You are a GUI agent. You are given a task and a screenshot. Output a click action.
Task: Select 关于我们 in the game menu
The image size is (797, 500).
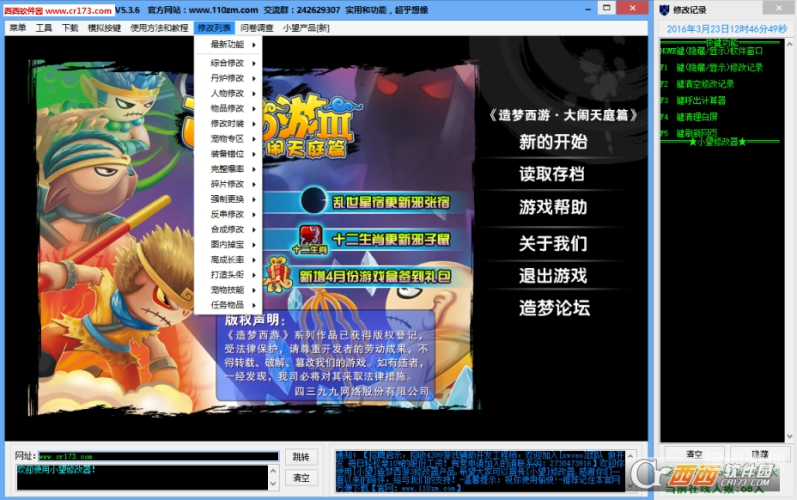[553, 243]
